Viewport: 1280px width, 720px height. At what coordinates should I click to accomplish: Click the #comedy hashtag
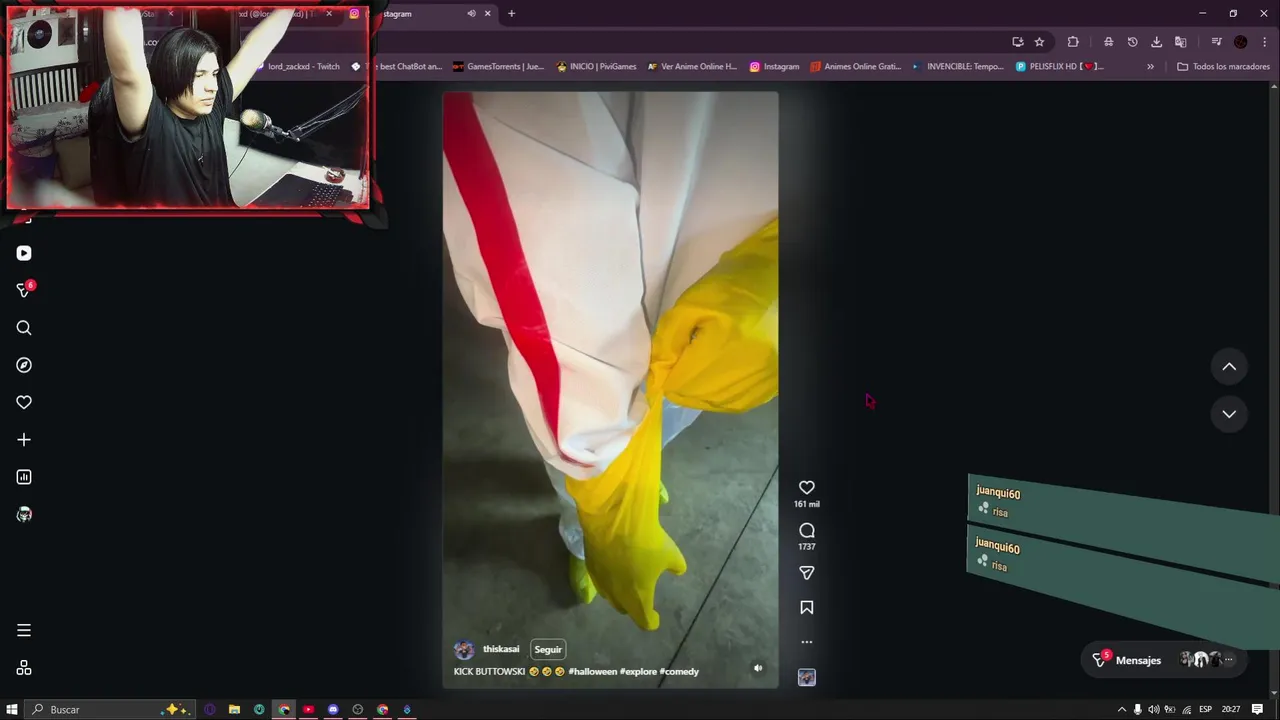pyautogui.click(x=679, y=671)
